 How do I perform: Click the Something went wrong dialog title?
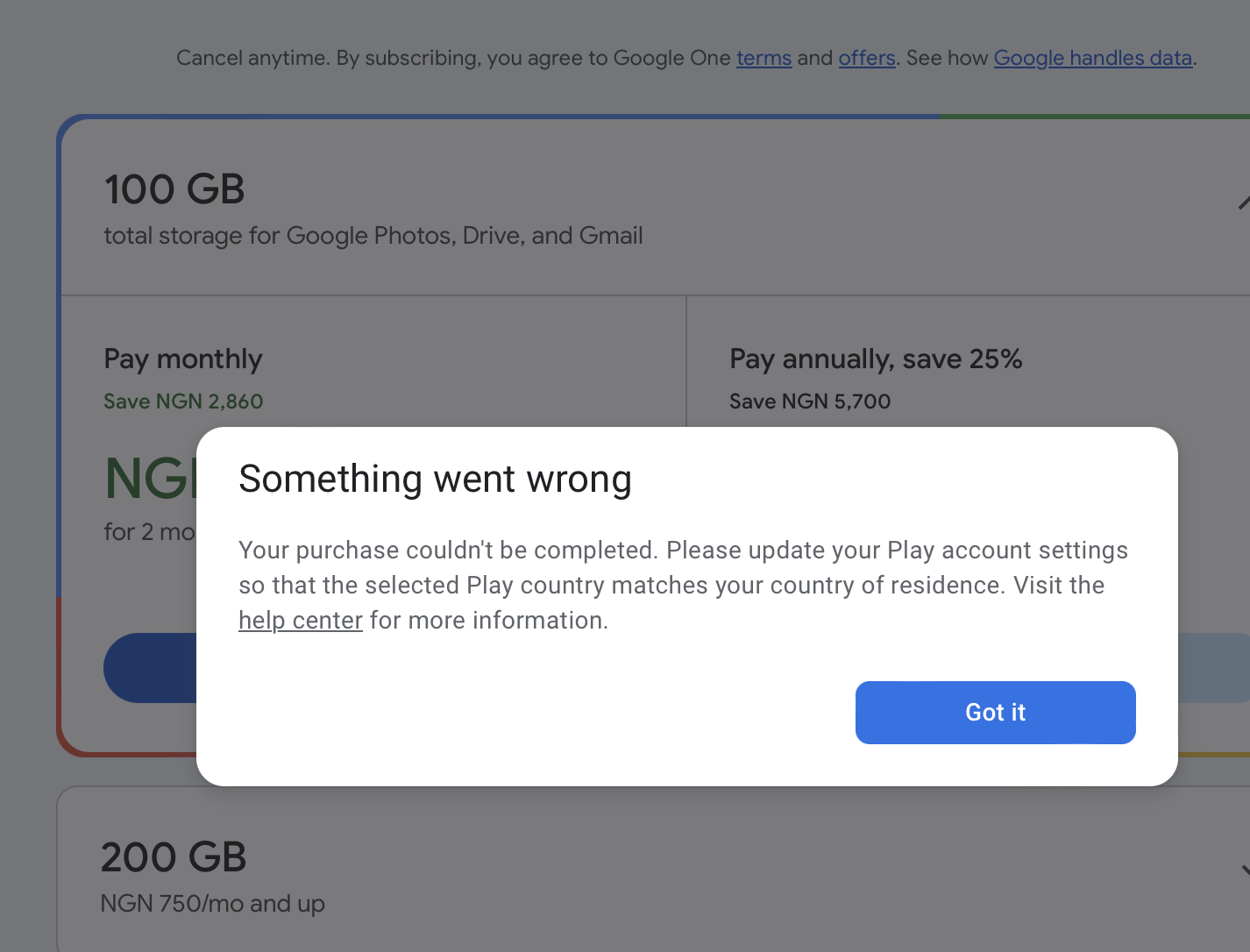coord(435,480)
